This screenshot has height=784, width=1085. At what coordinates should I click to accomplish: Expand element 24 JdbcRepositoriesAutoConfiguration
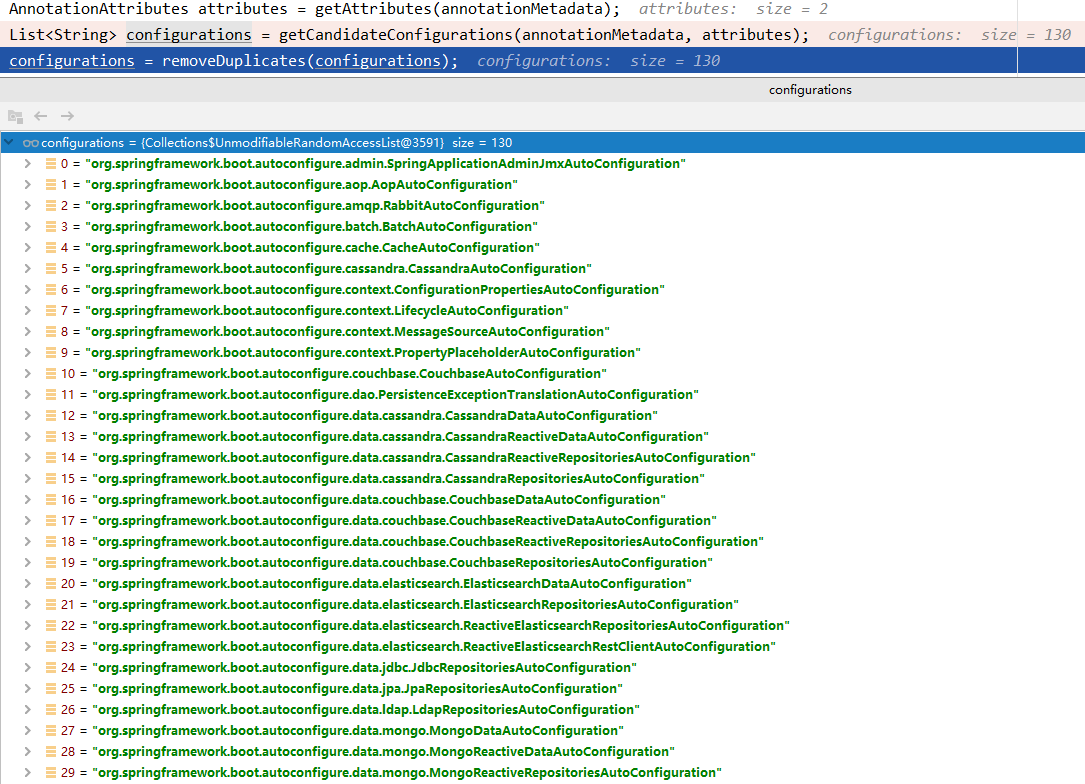pyautogui.click(x=28, y=668)
